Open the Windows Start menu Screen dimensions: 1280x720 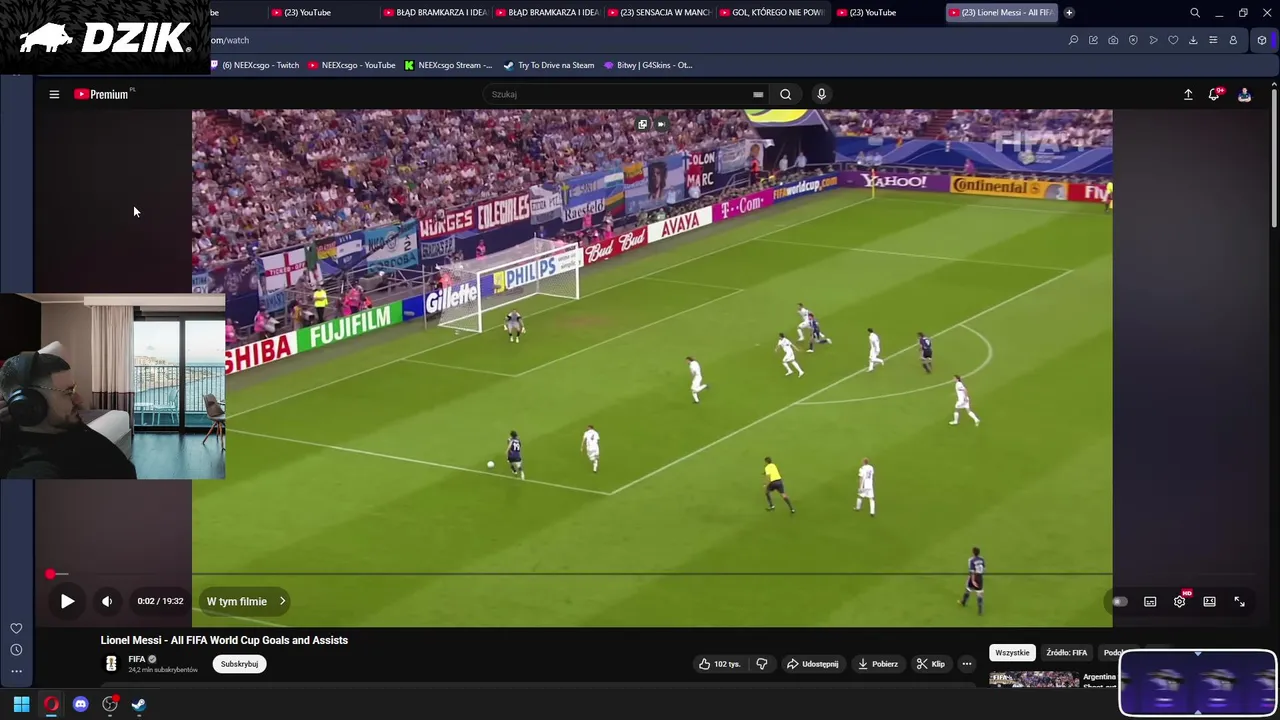[21, 704]
